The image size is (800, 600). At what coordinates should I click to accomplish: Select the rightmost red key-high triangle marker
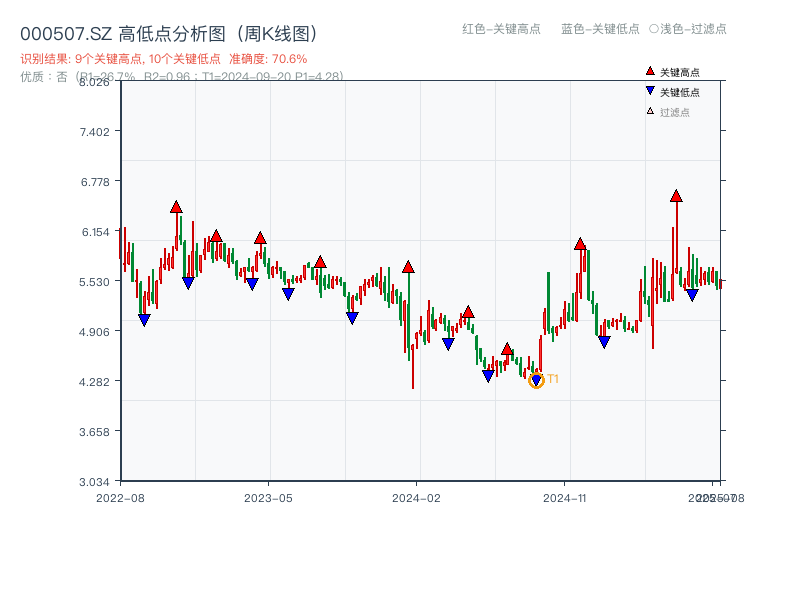coord(676,196)
